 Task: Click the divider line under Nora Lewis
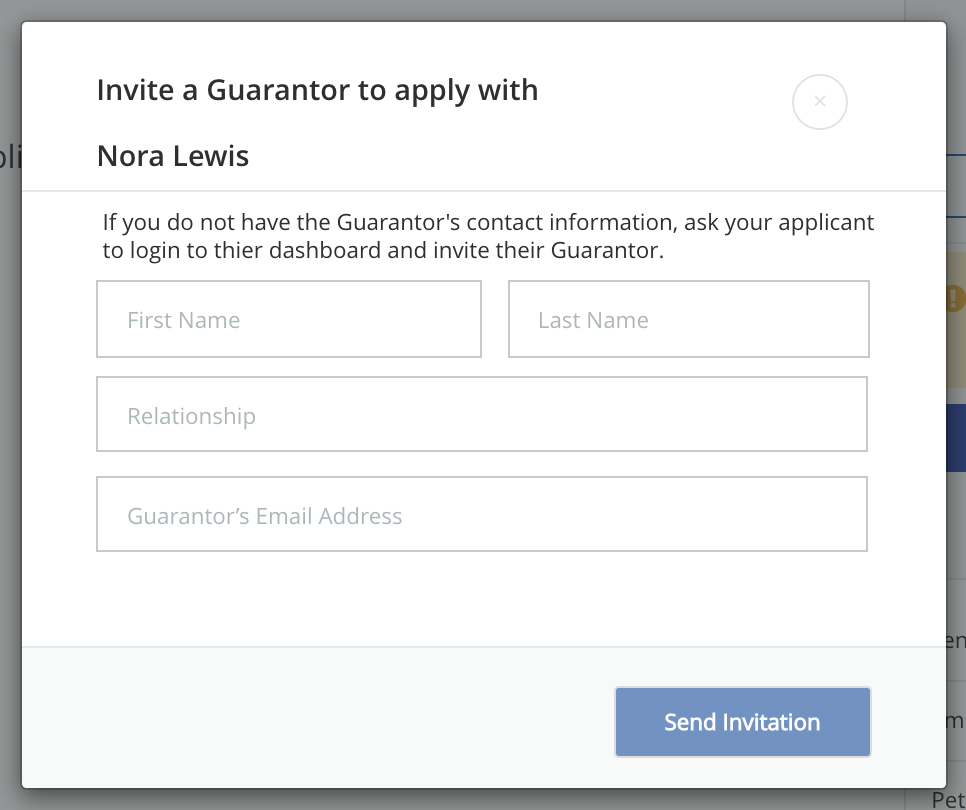(x=482, y=190)
